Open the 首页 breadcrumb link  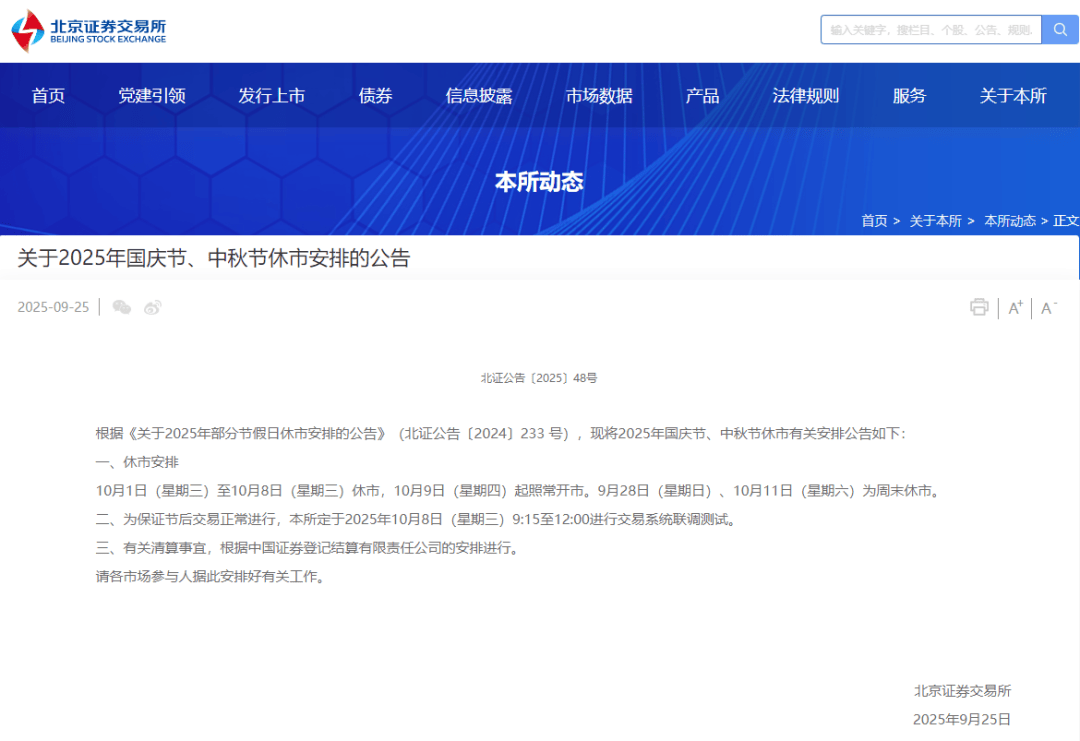874,221
